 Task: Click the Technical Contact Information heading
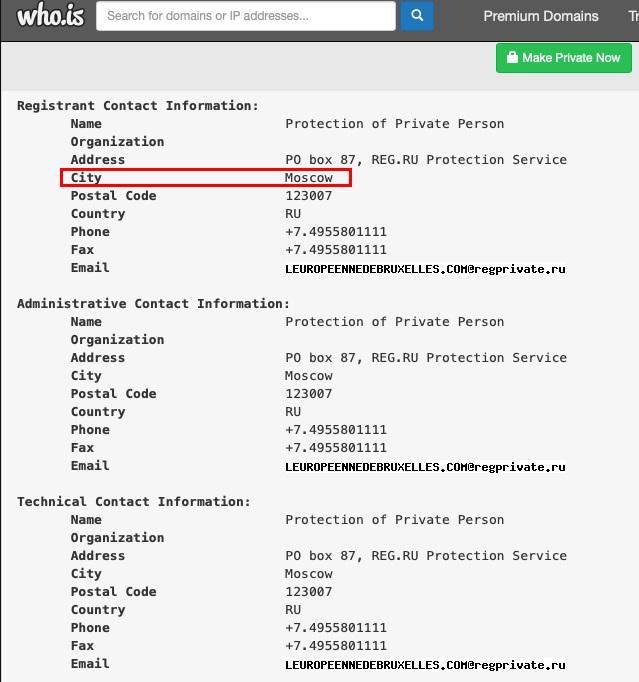pyautogui.click(x=133, y=502)
